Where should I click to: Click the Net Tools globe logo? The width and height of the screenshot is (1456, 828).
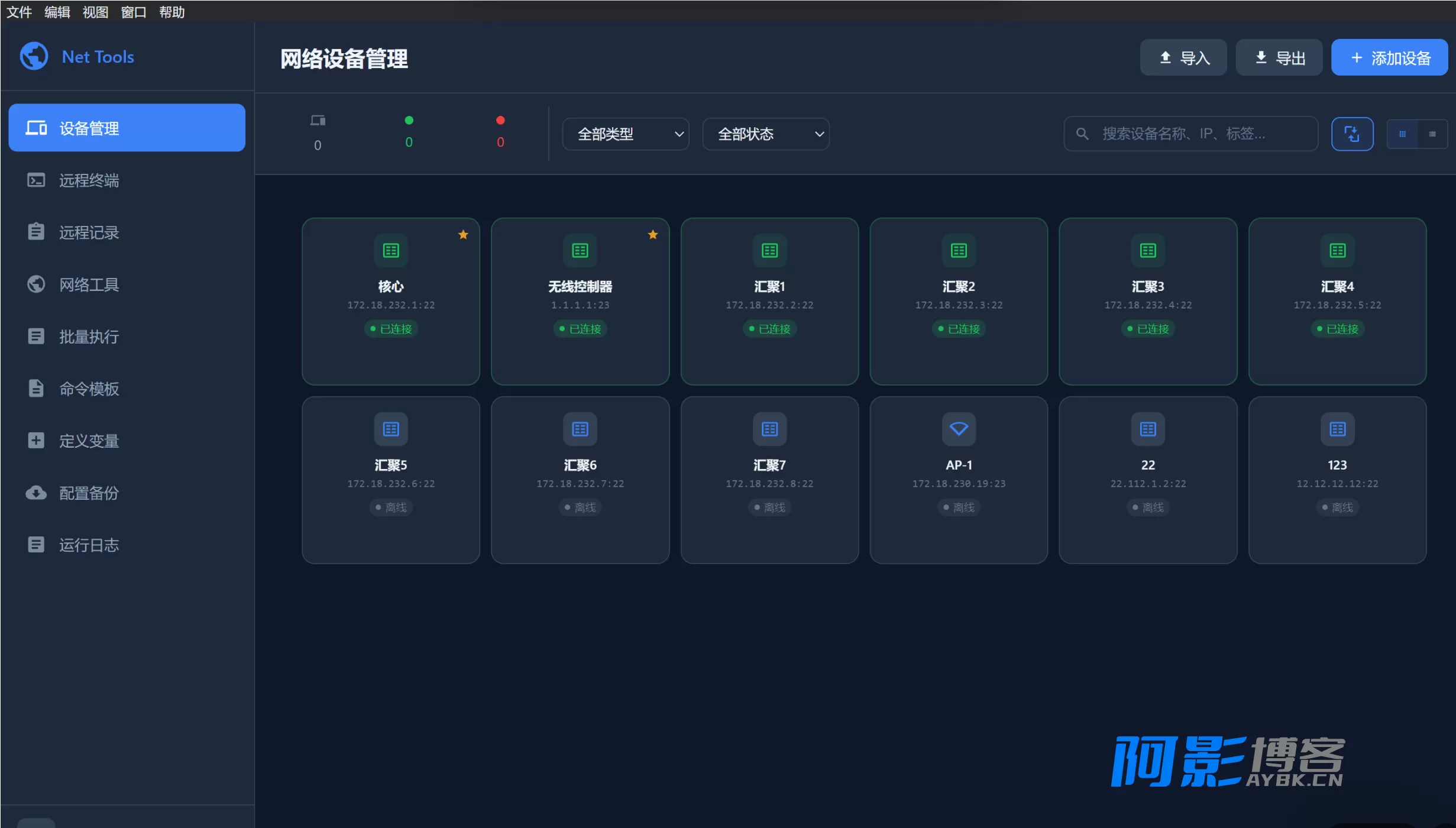pos(34,56)
